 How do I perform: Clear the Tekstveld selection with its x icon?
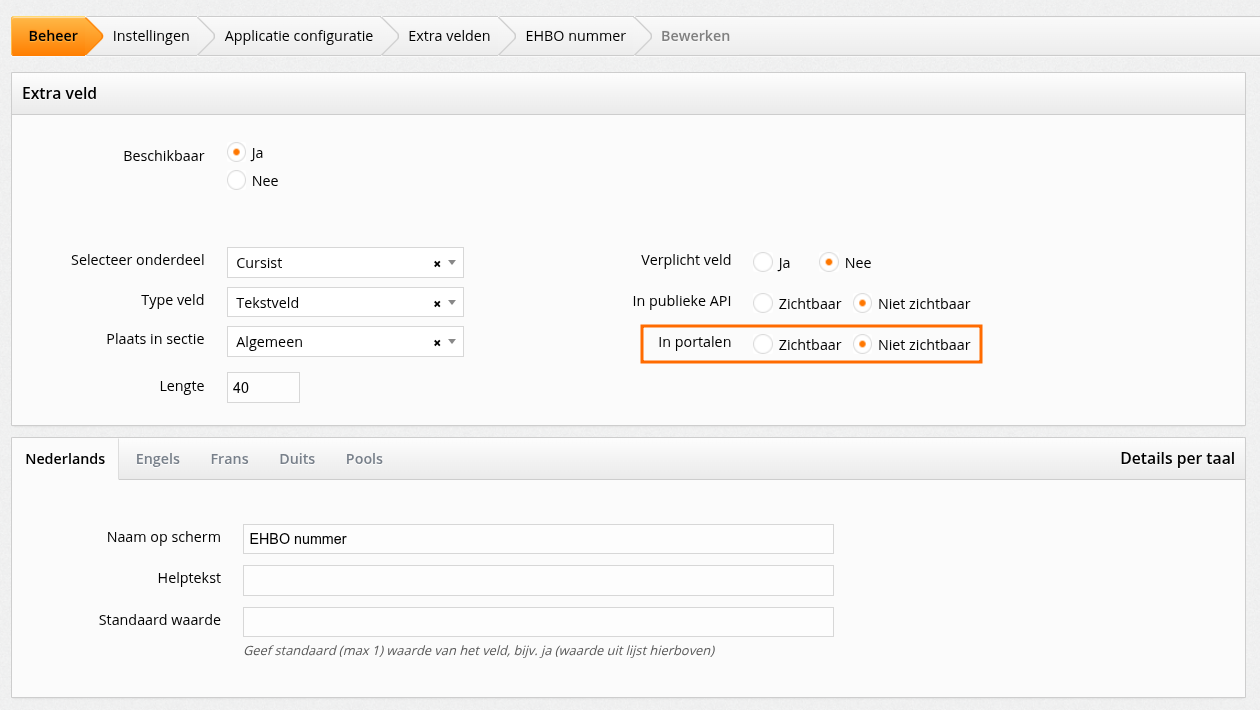coord(437,303)
